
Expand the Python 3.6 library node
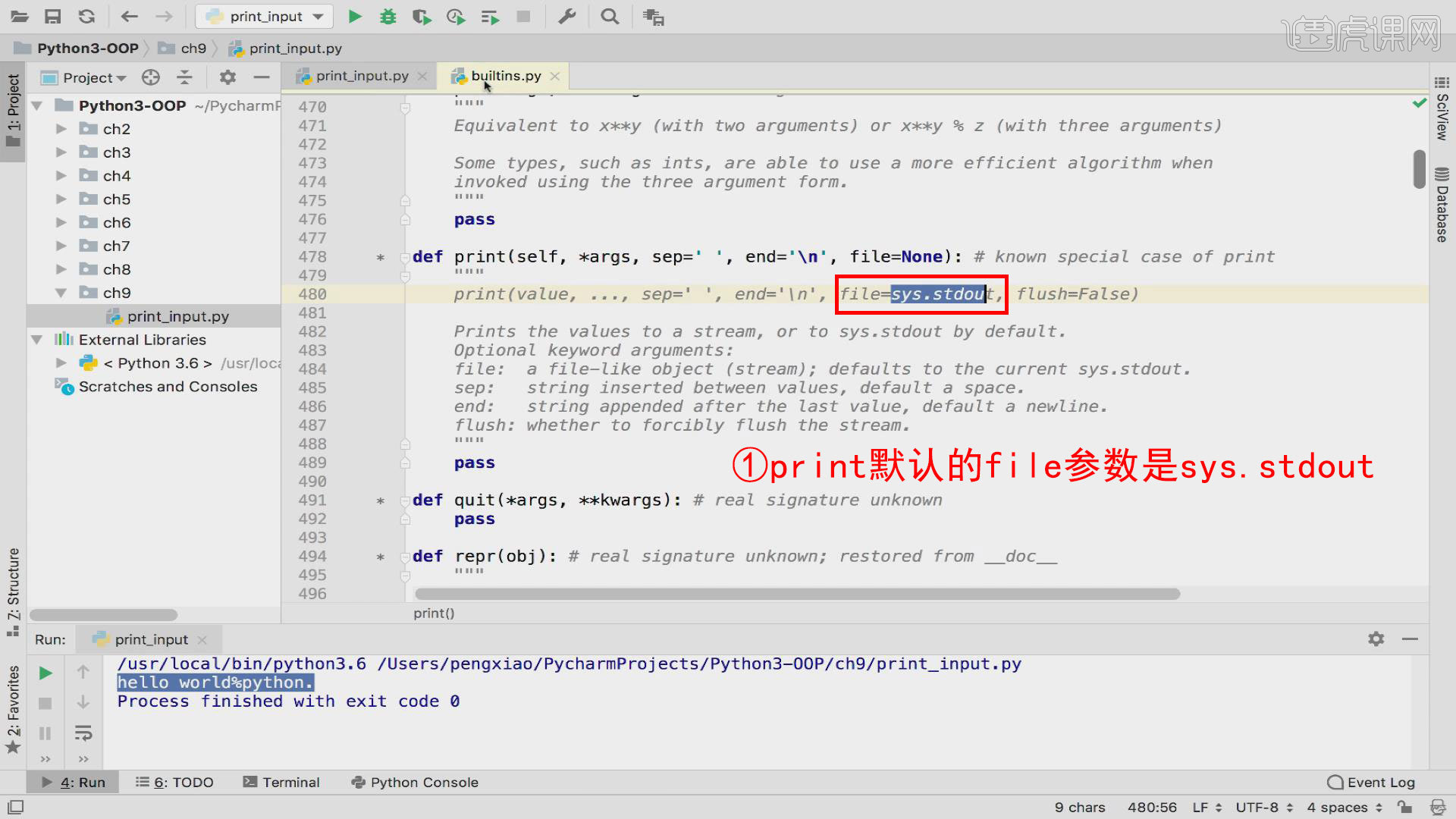(x=61, y=363)
